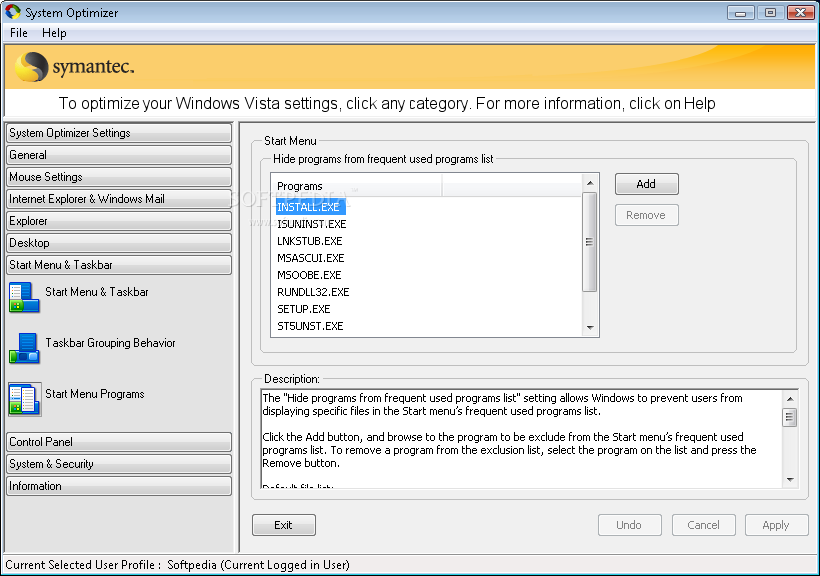
Task: Click the Description box scrollbar thumb
Action: [x=790, y=417]
